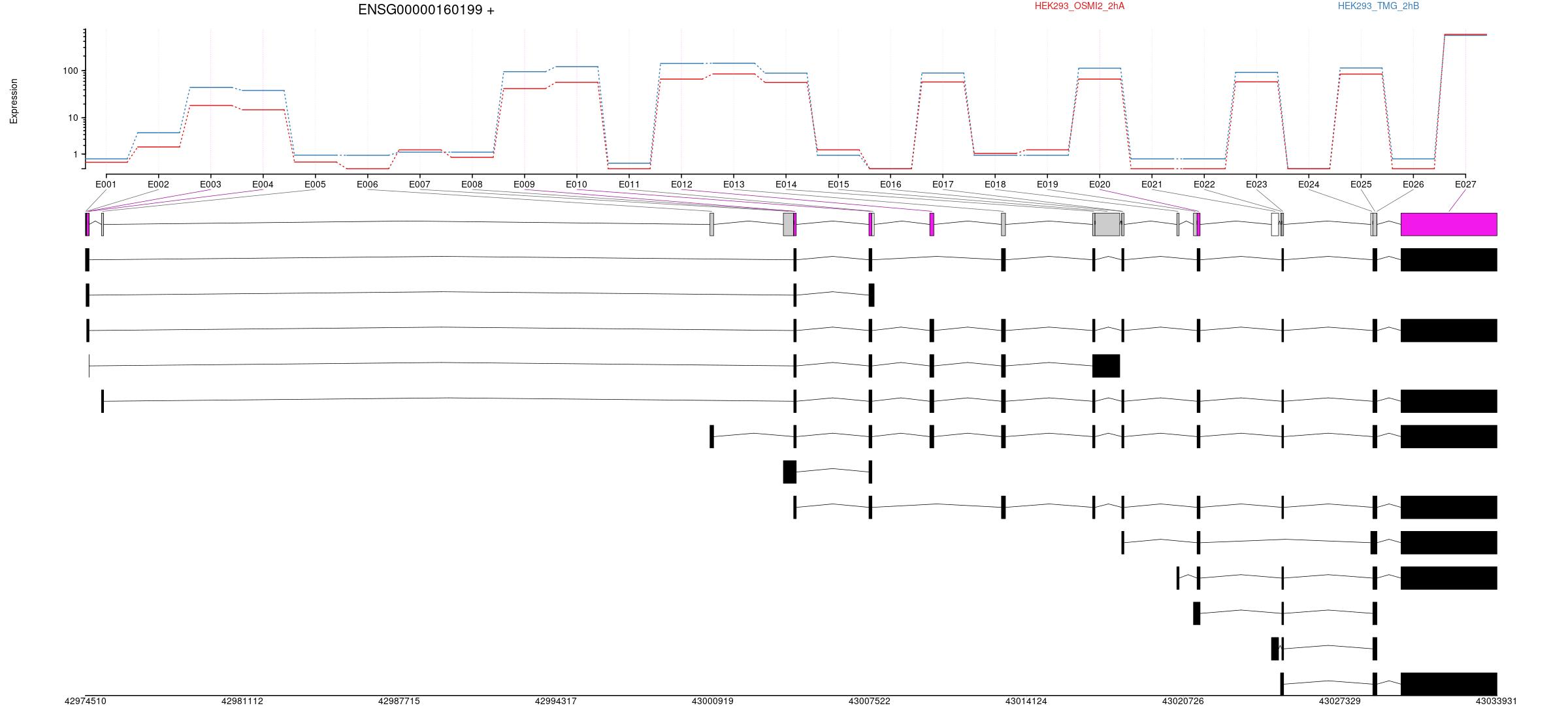The width and height of the screenshot is (1568, 712).
Task: Click exon bin label E004
Action: [263, 184]
